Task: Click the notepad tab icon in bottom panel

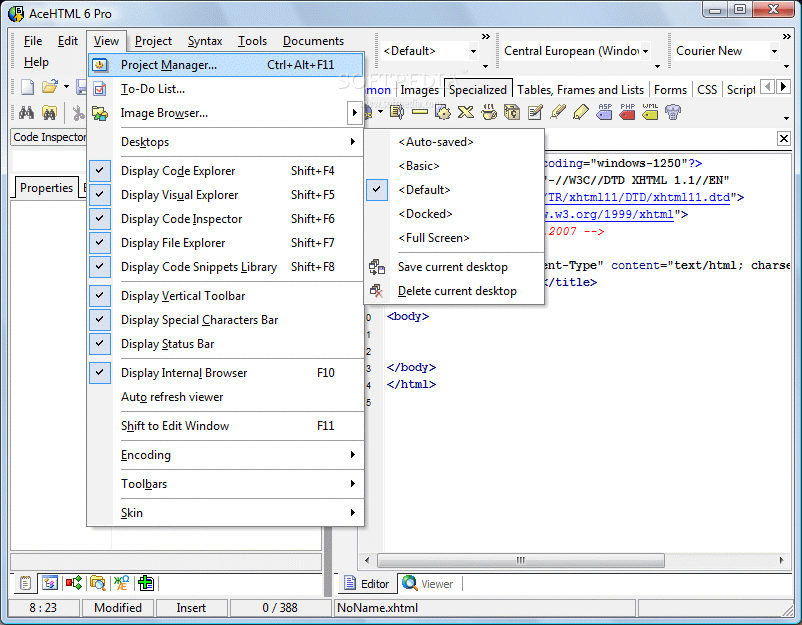Action: click(x=26, y=583)
